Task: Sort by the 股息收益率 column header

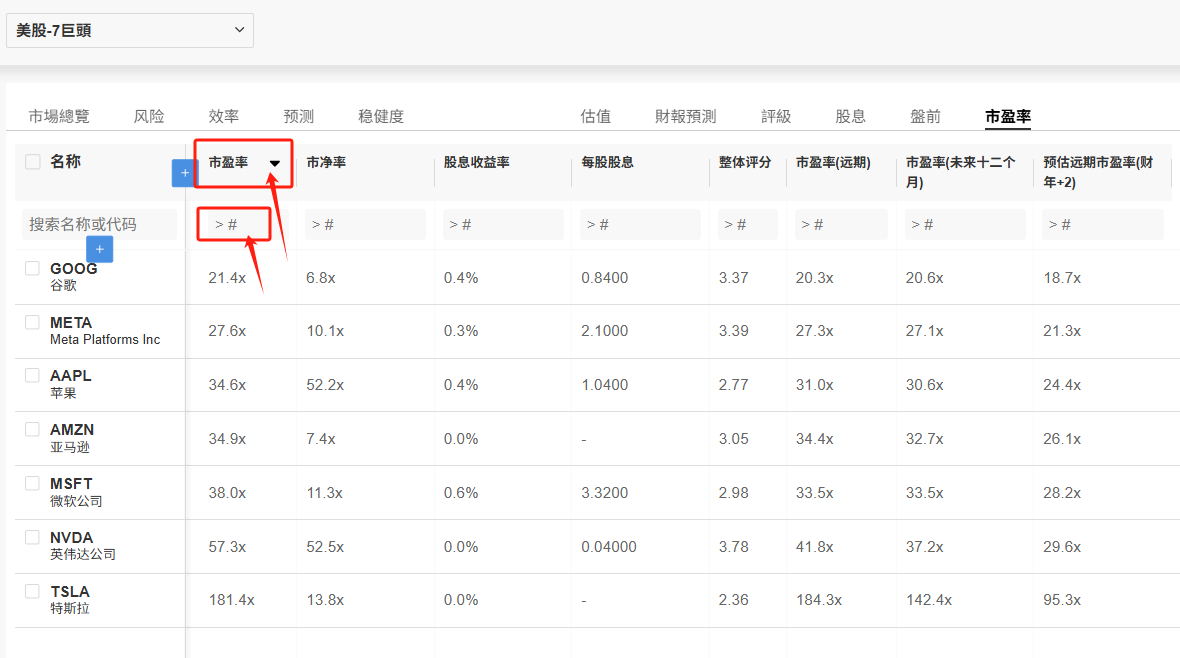Action: [476, 162]
